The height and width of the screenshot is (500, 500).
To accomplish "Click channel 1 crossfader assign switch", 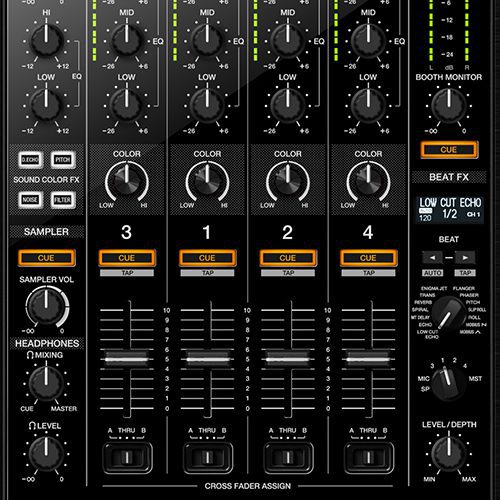I will pyautogui.click(x=207, y=457).
